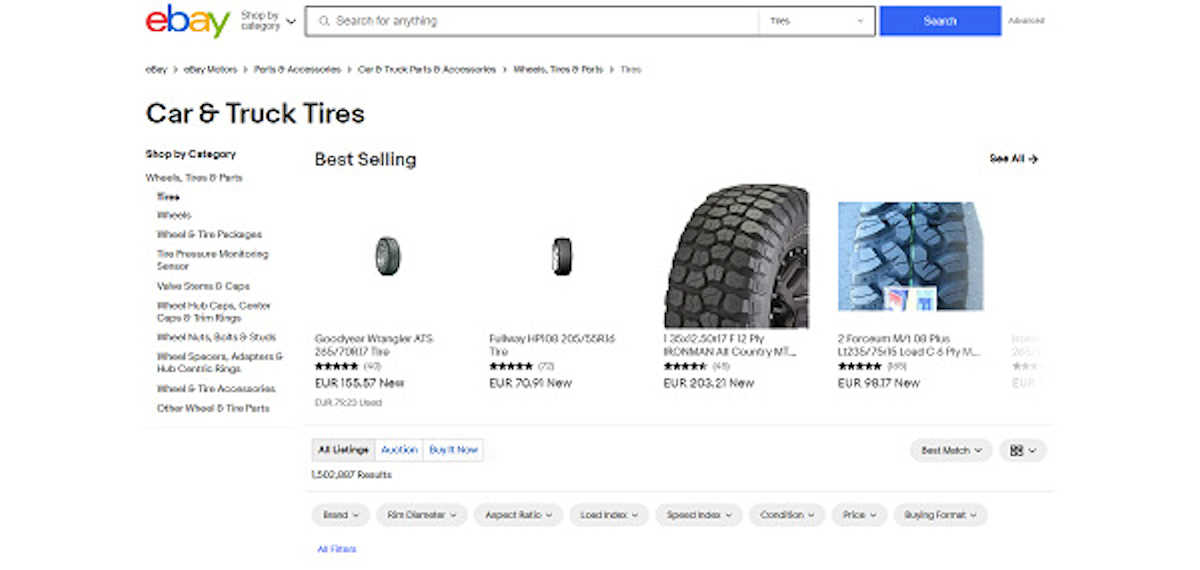Click the search magnifier icon

pos(323,21)
